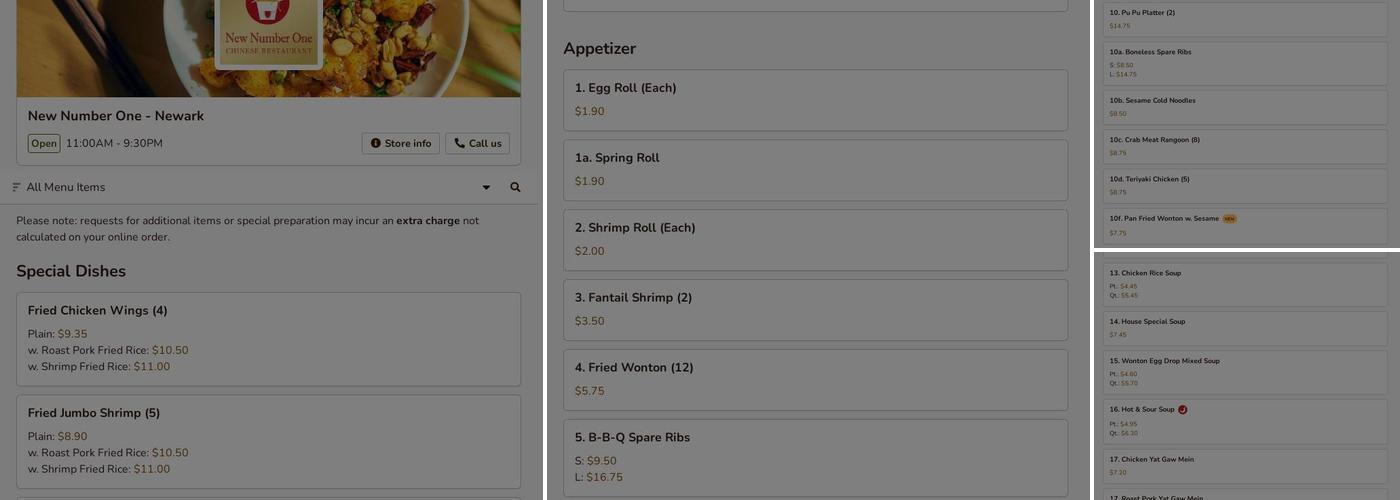
Task: Select 5. B-B-Q Spare Ribs
Action: tap(815, 458)
